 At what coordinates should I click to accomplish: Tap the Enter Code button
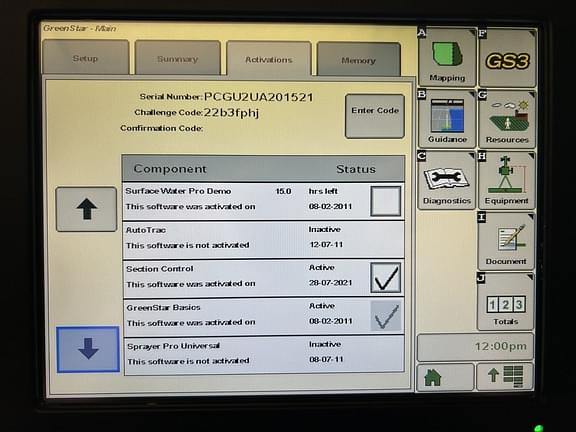pos(375,116)
